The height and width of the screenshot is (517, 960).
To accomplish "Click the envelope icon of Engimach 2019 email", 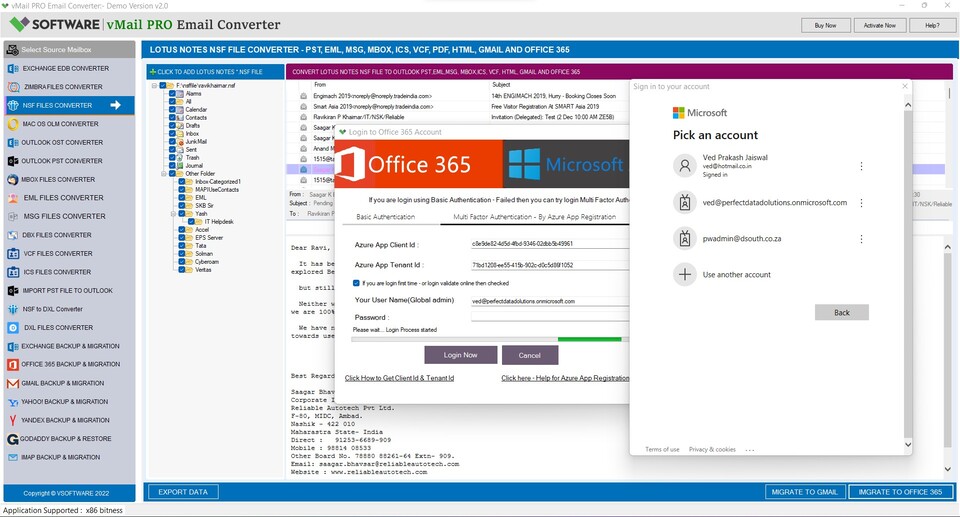I will point(303,96).
